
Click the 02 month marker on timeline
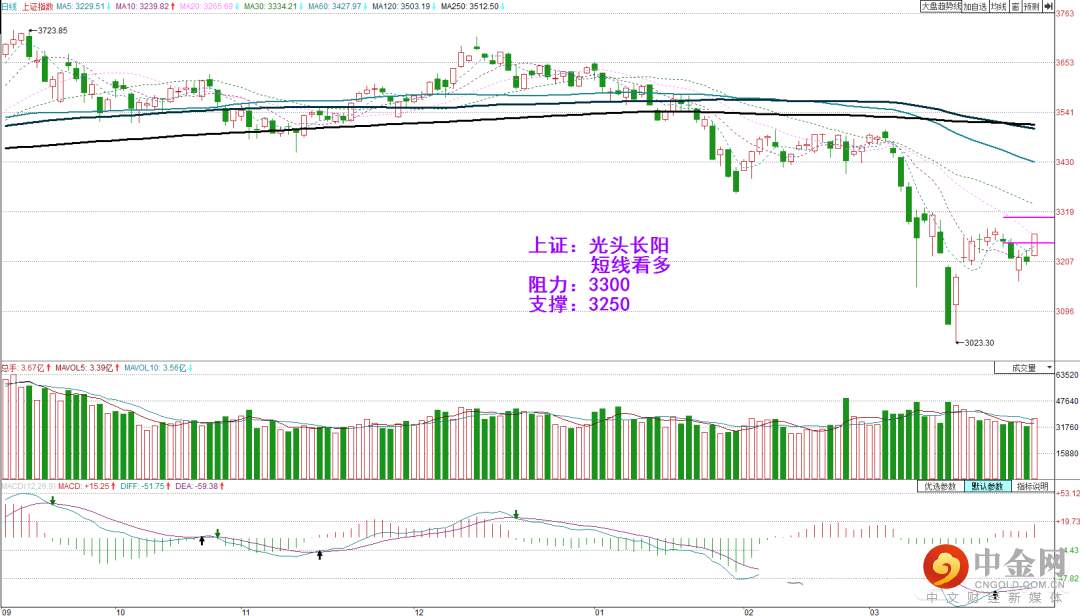(749, 612)
